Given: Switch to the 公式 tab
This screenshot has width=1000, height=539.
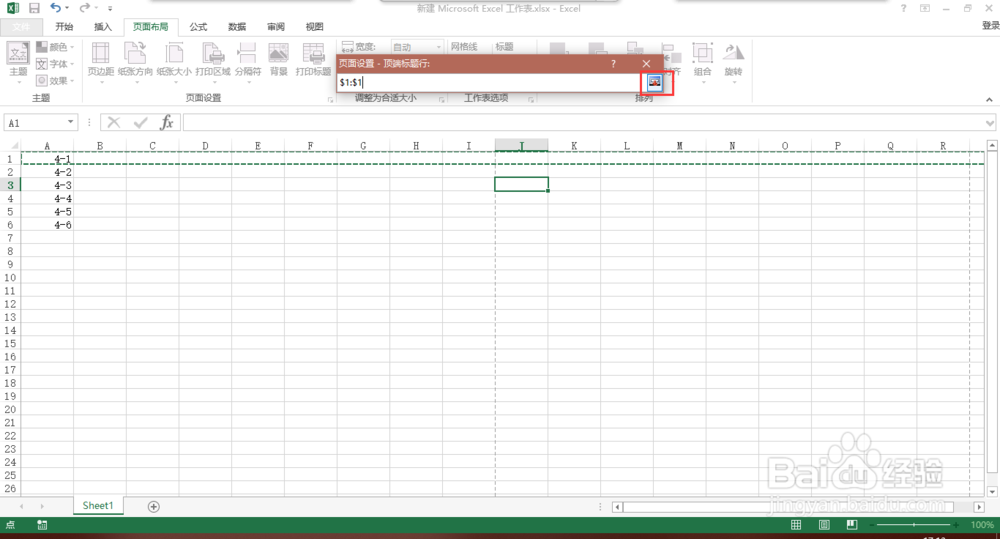Looking at the screenshot, I should coord(198,27).
